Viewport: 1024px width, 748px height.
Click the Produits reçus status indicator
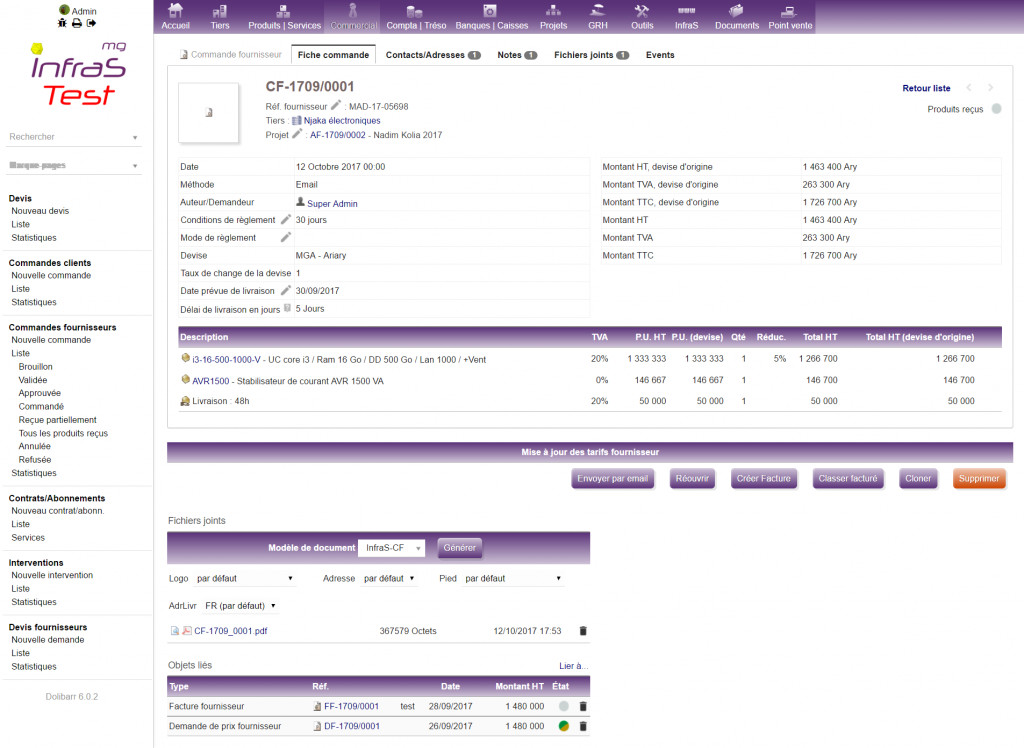pos(997,109)
